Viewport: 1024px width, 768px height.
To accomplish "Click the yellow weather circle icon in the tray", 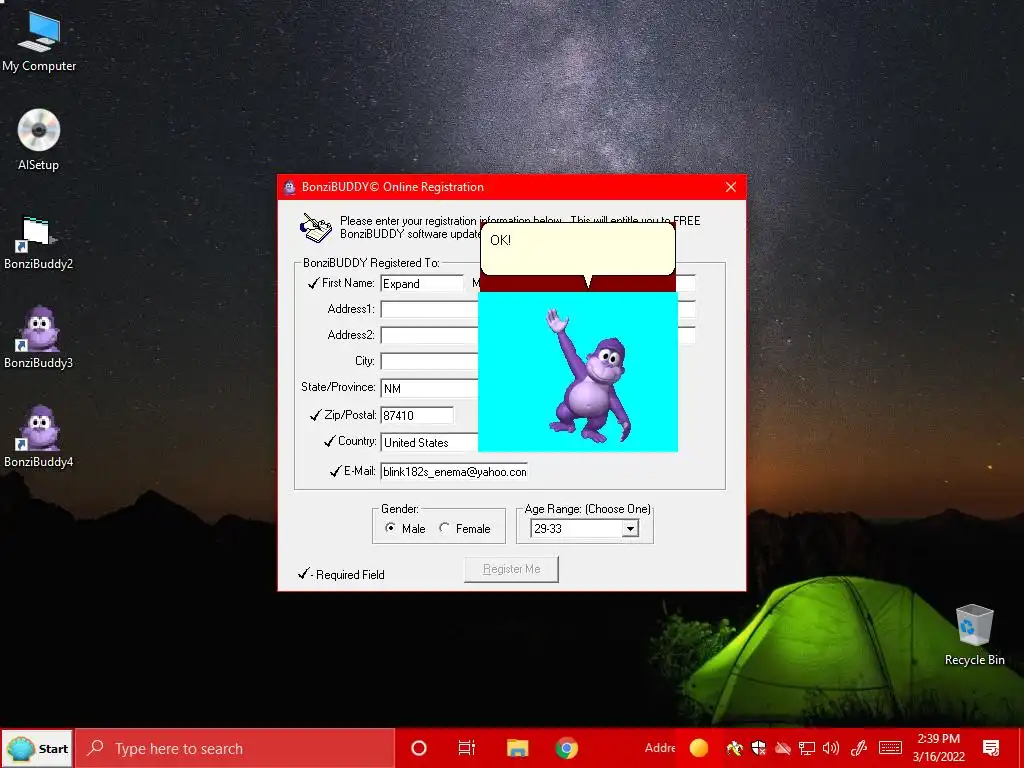I will pos(698,748).
